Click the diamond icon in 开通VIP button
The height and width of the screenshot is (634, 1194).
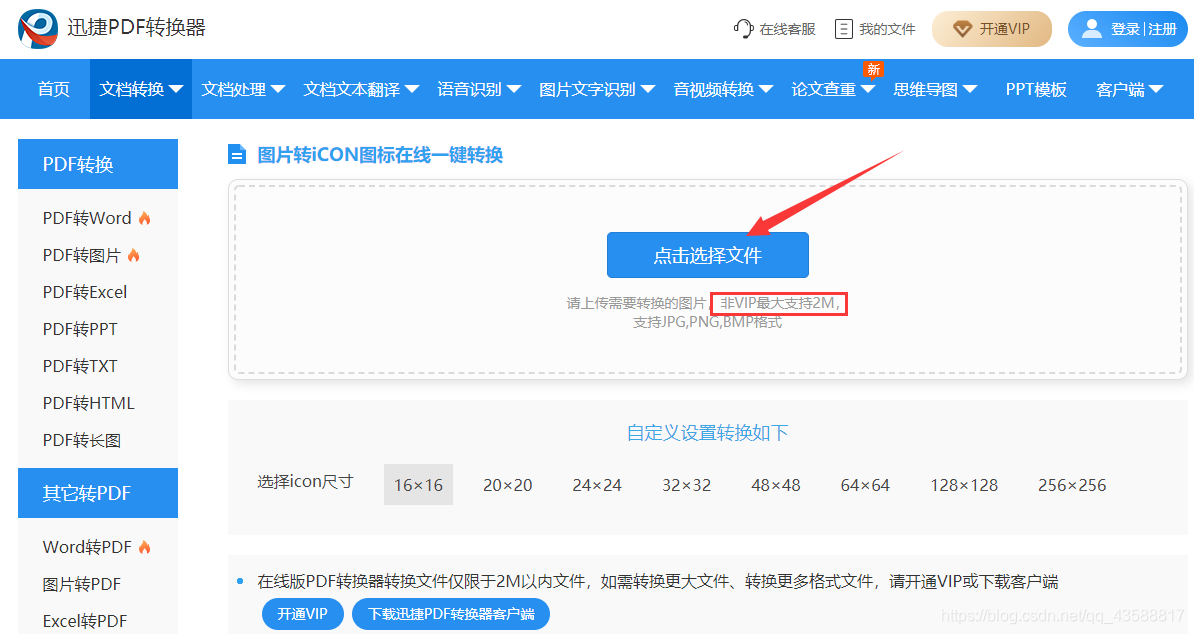point(963,29)
